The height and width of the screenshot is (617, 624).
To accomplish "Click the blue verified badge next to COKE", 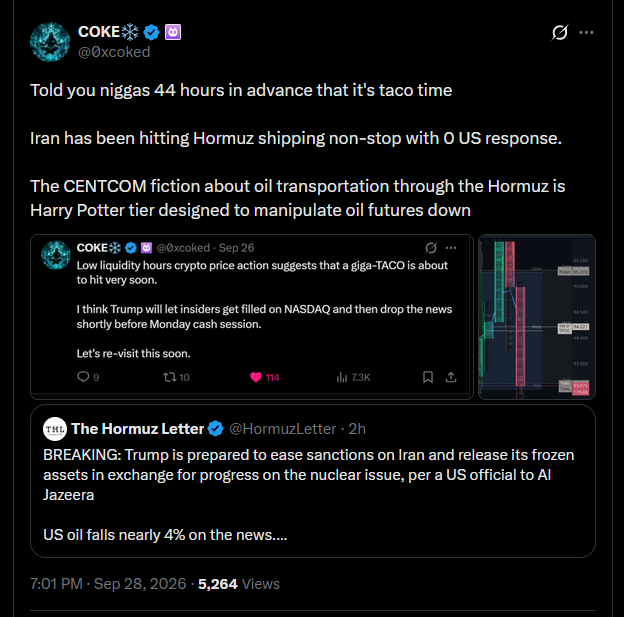I will pyautogui.click(x=151, y=32).
